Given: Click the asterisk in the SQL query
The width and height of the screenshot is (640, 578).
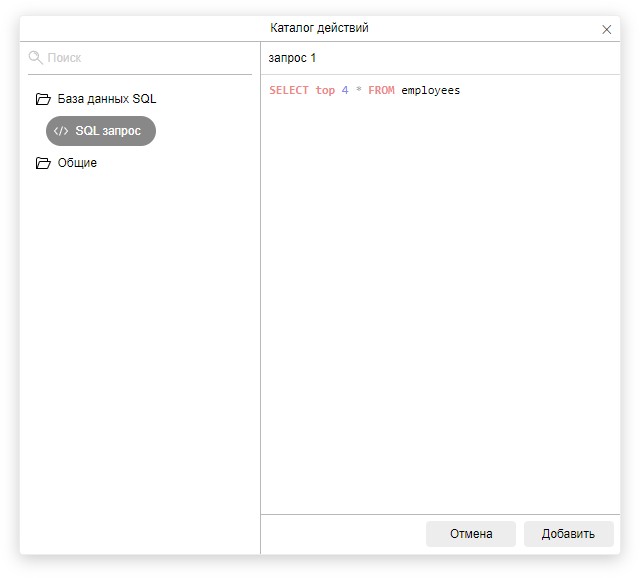Looking at the screenshot, I should pyautogui.click(x=358, y=91).
